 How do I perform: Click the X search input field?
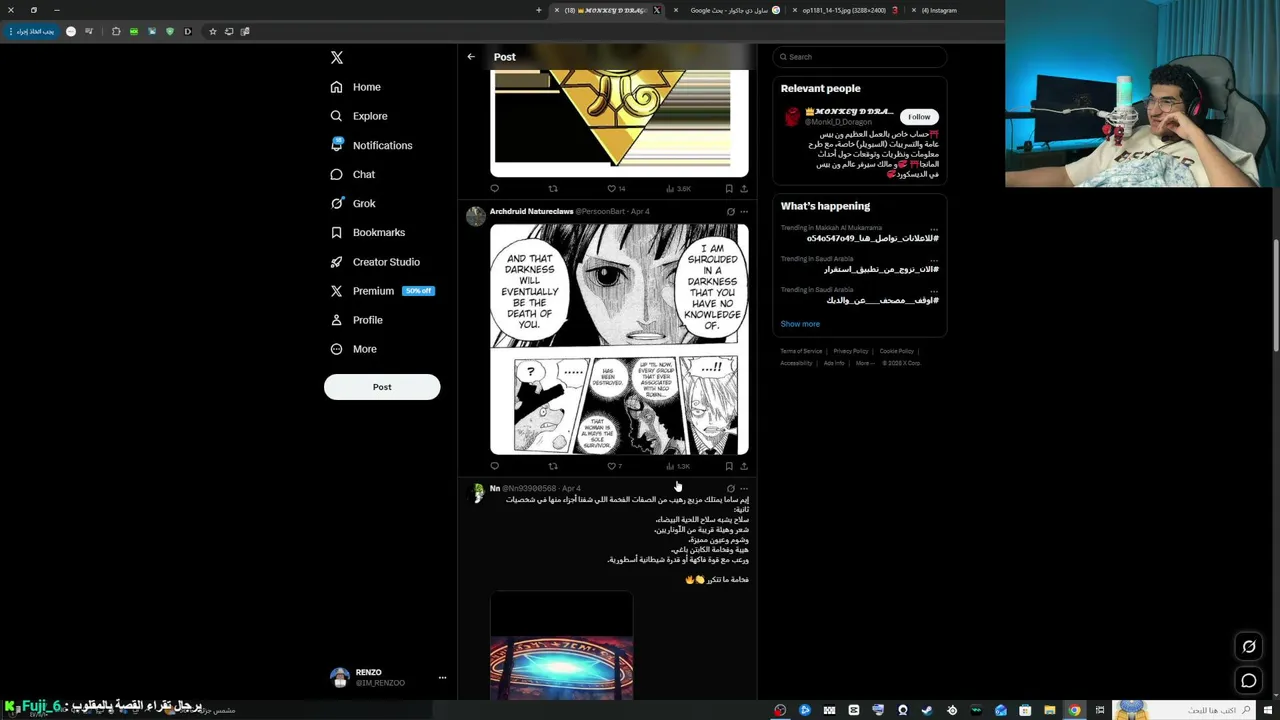[x=859, y=57]
